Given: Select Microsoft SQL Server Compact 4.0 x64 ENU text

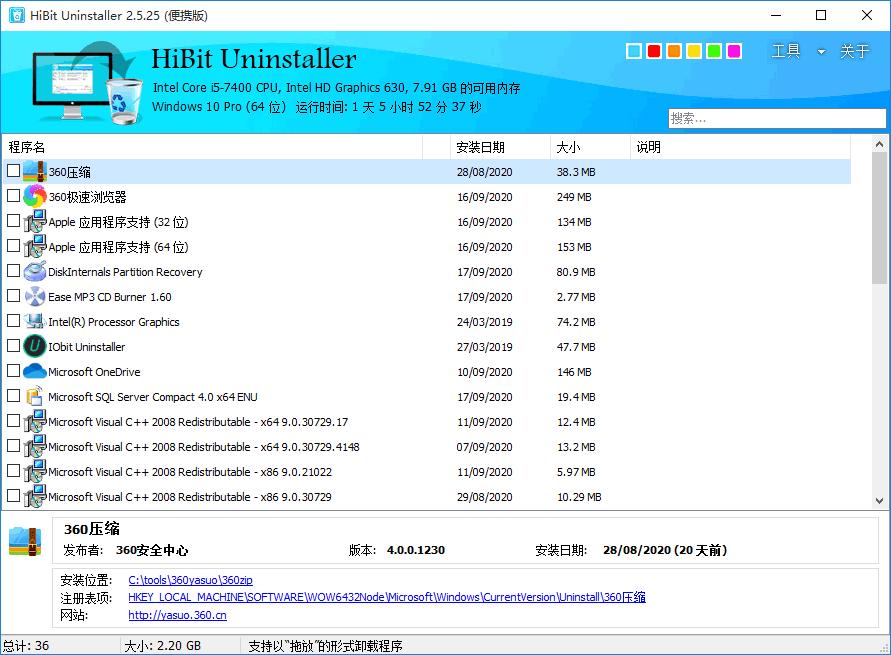Looking at the screenshot, I should (x=153, y=397).
